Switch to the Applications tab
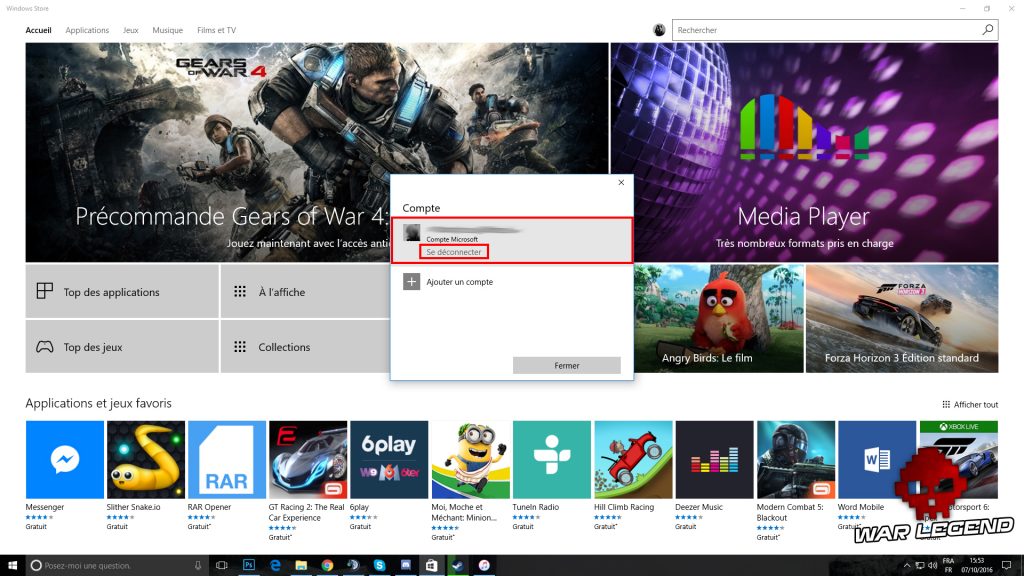 point(87,30)
